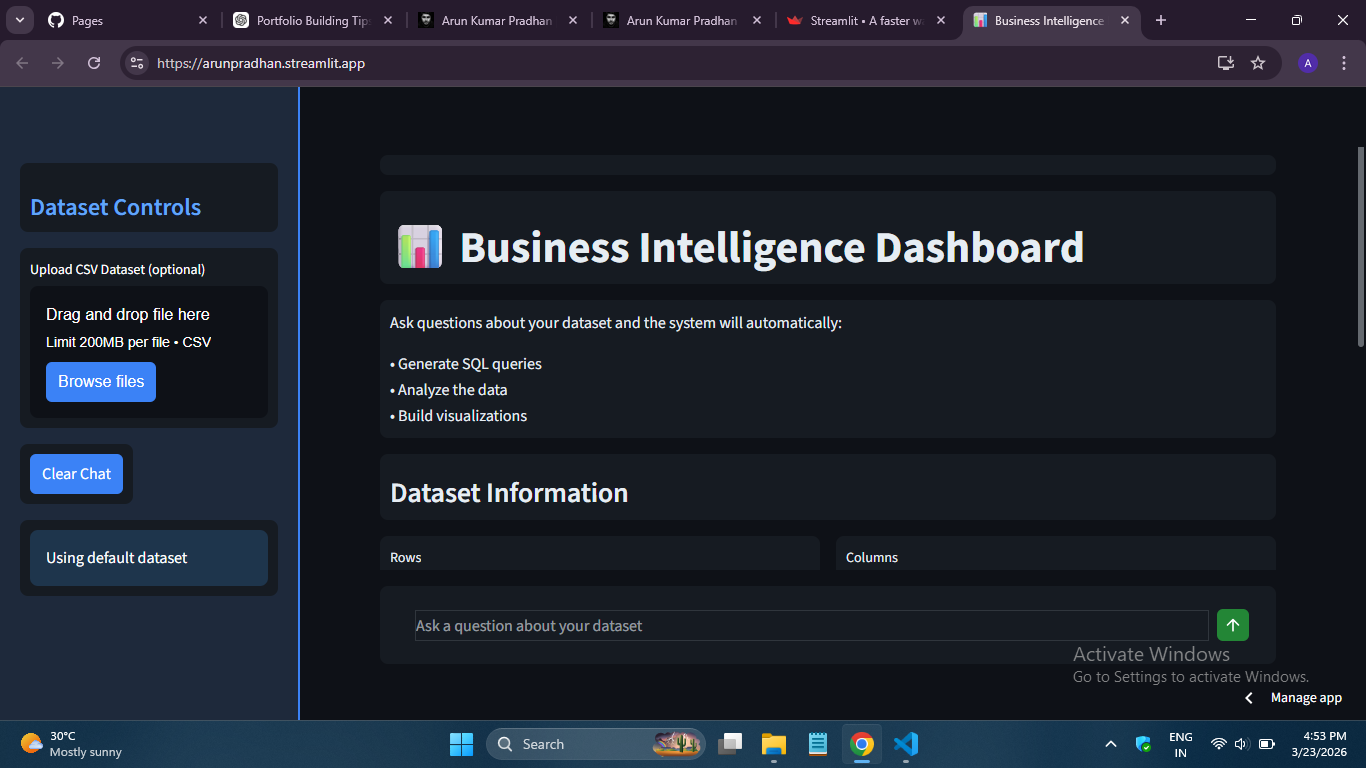This screenshot has width=1366, height=768.
Task: Click the Chrome icon in the taskbar
Action: 862,744
